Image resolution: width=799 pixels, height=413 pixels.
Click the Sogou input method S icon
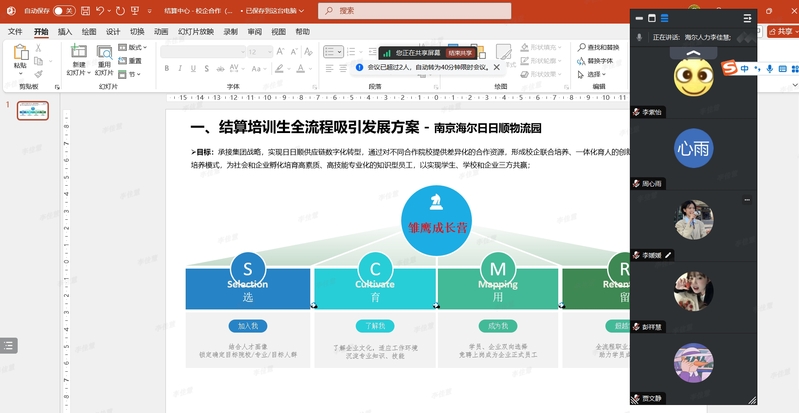tap(730, 68)
